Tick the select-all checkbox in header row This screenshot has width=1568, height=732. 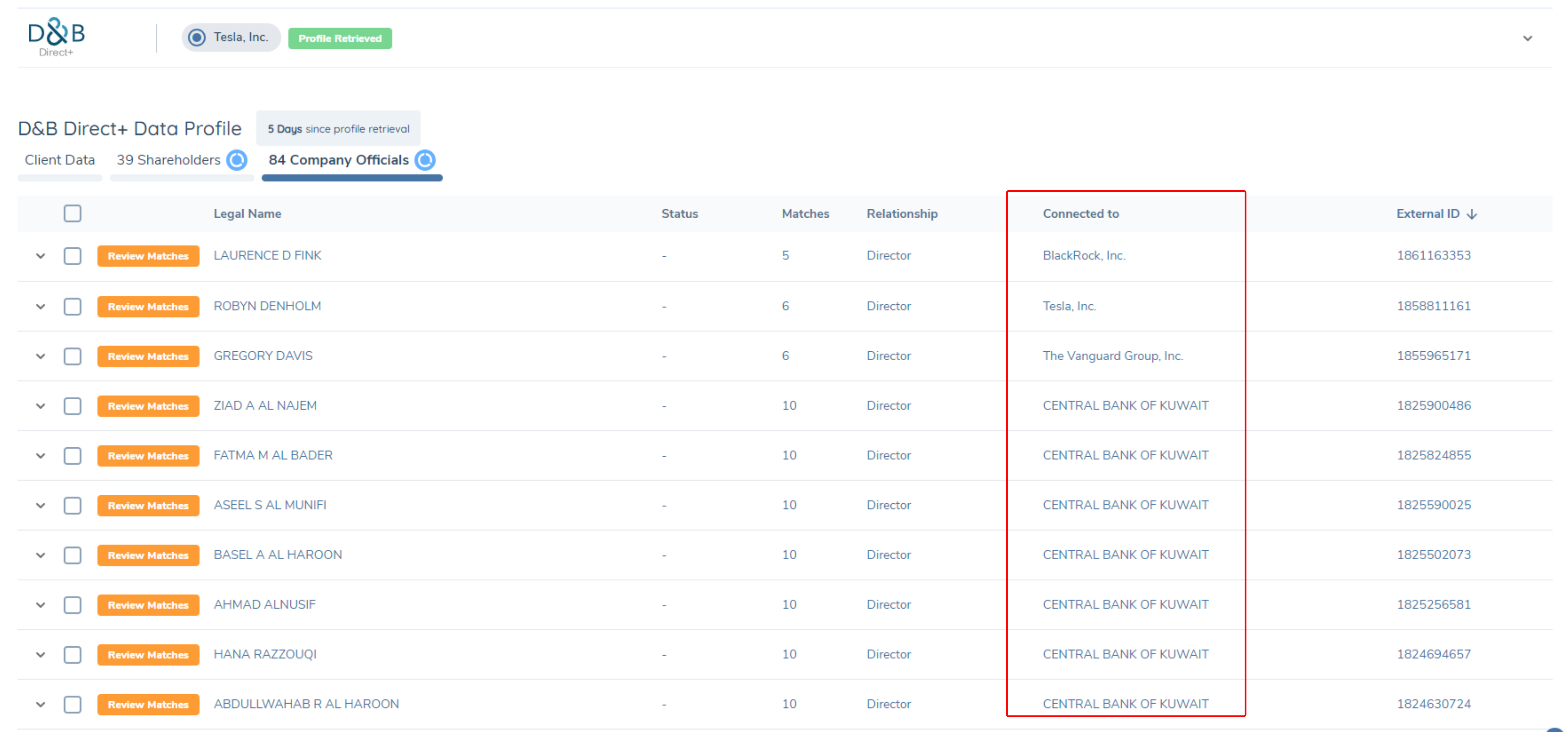73,213
